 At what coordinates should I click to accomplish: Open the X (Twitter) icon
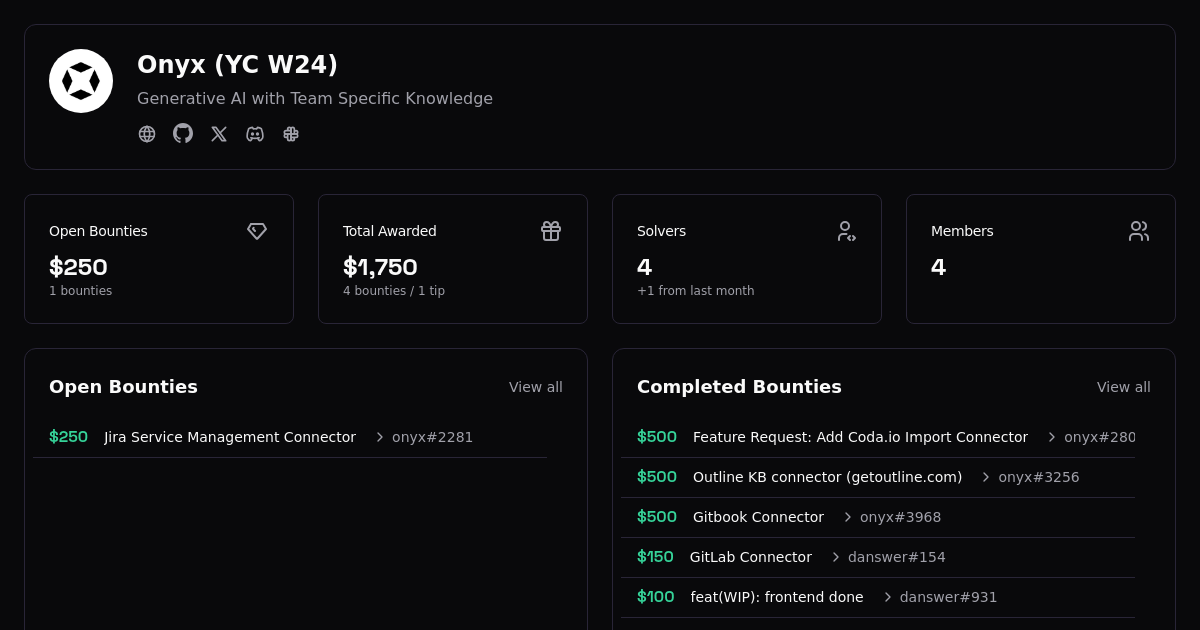coord(219,134)
